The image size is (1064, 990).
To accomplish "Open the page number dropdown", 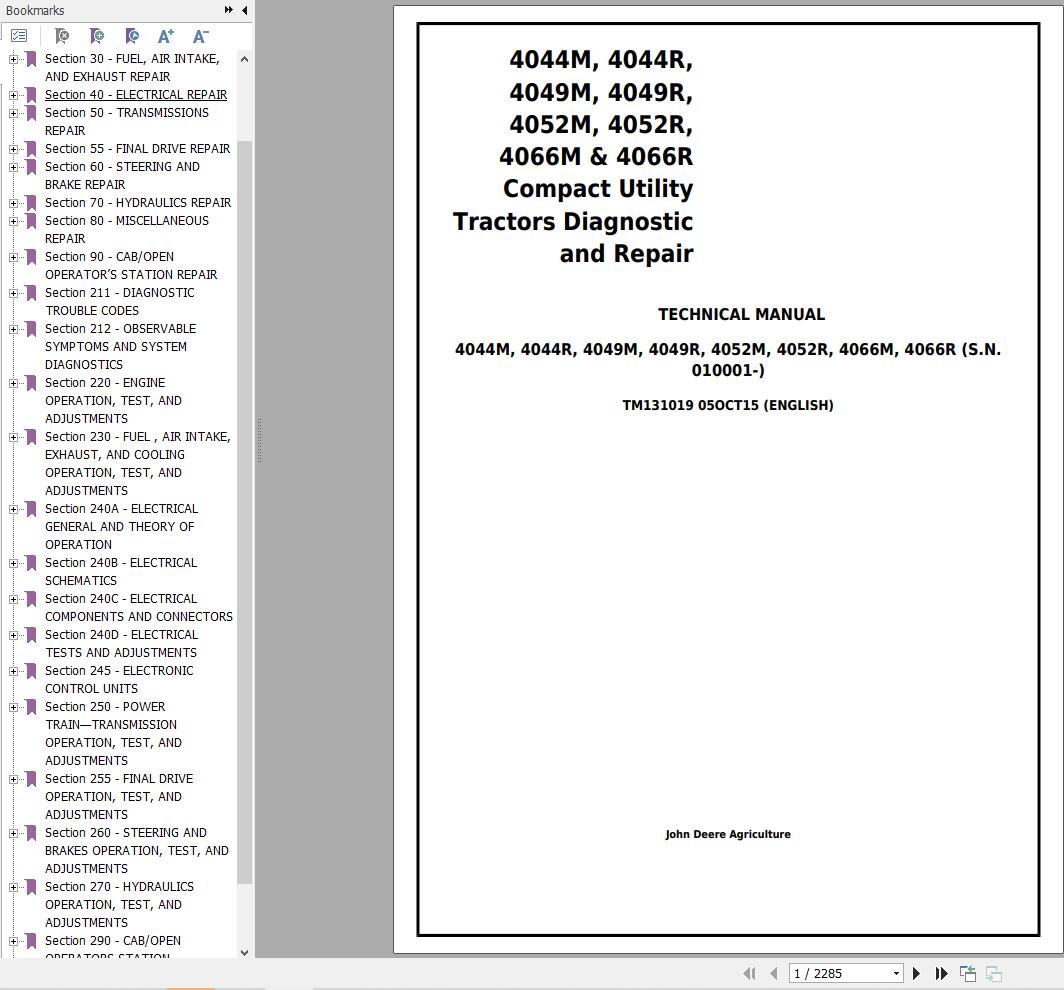I will point(896,973).
